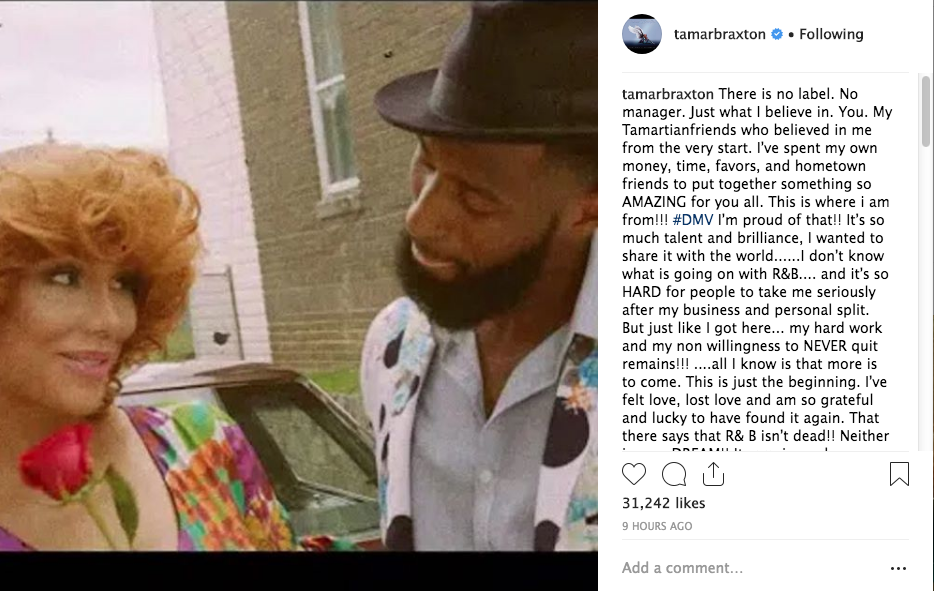Viewport: 934px width, 591px height.
Task: Click the blue verified badge beside tamarbraxton
Action: 777,35
